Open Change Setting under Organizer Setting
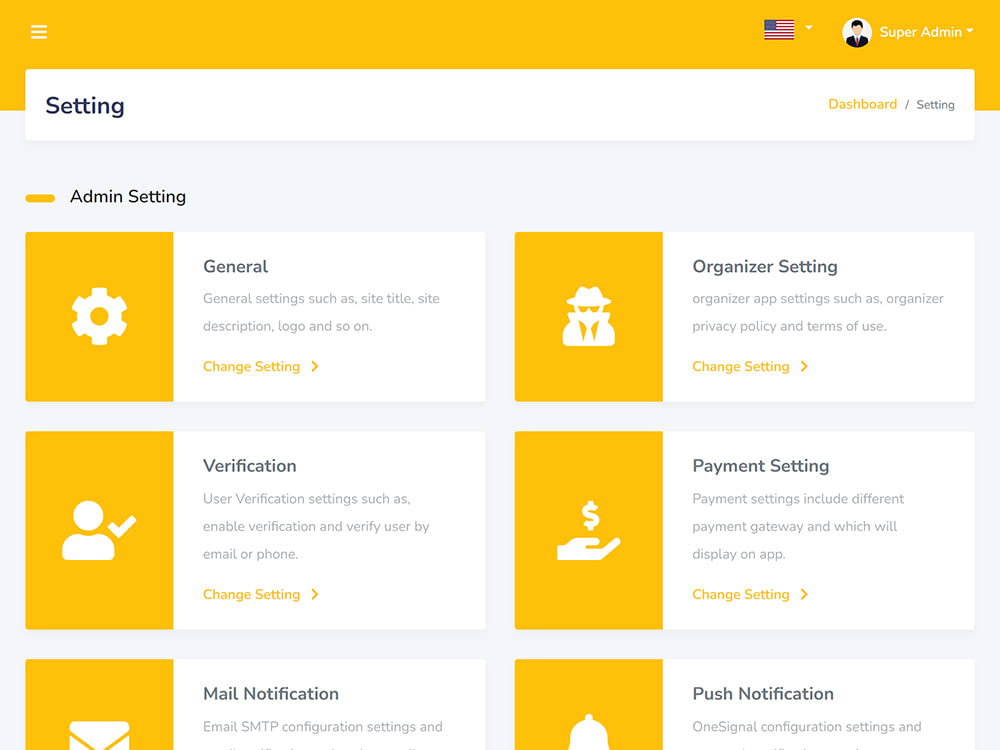The height and width of the screenshot is (750, 1000). tap(740, 367)
